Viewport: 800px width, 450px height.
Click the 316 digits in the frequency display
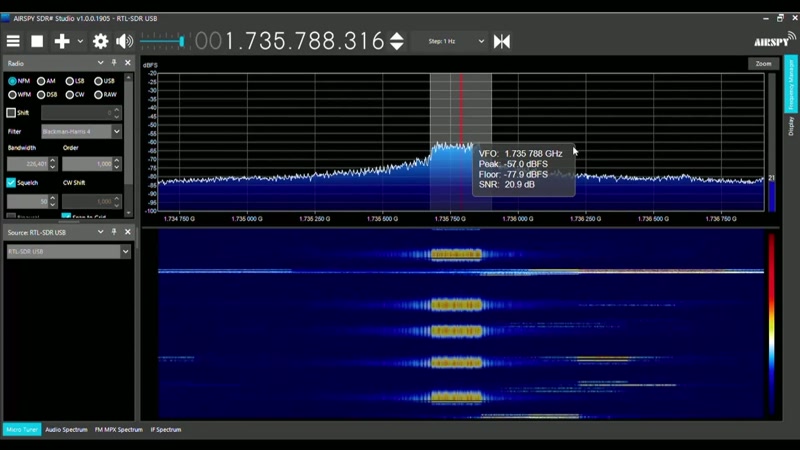pyautogui.click(x=363, y=41)
